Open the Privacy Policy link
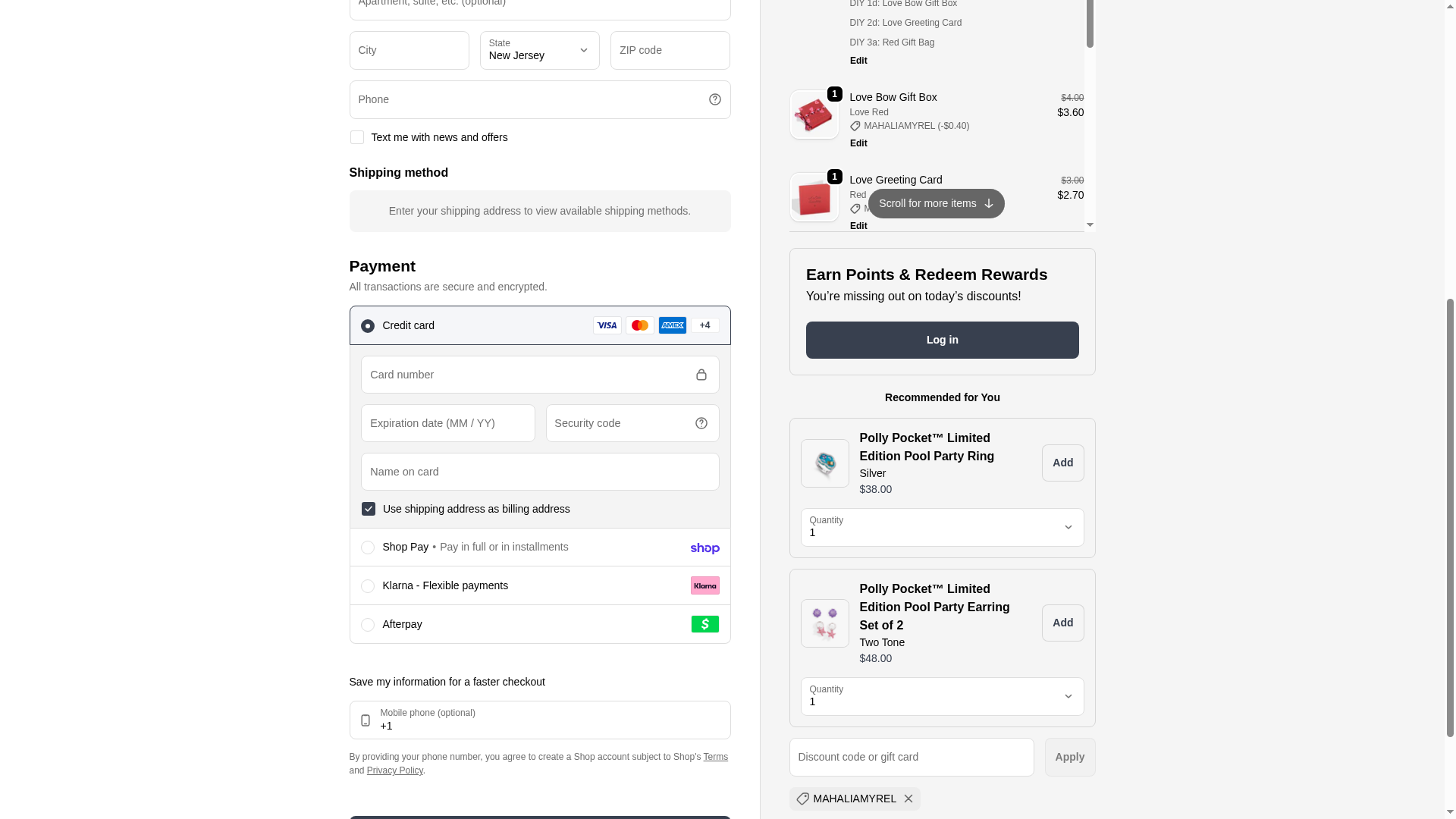This screenshot has width=1456, height=819. pyautogui.click(x=394, y=770)
